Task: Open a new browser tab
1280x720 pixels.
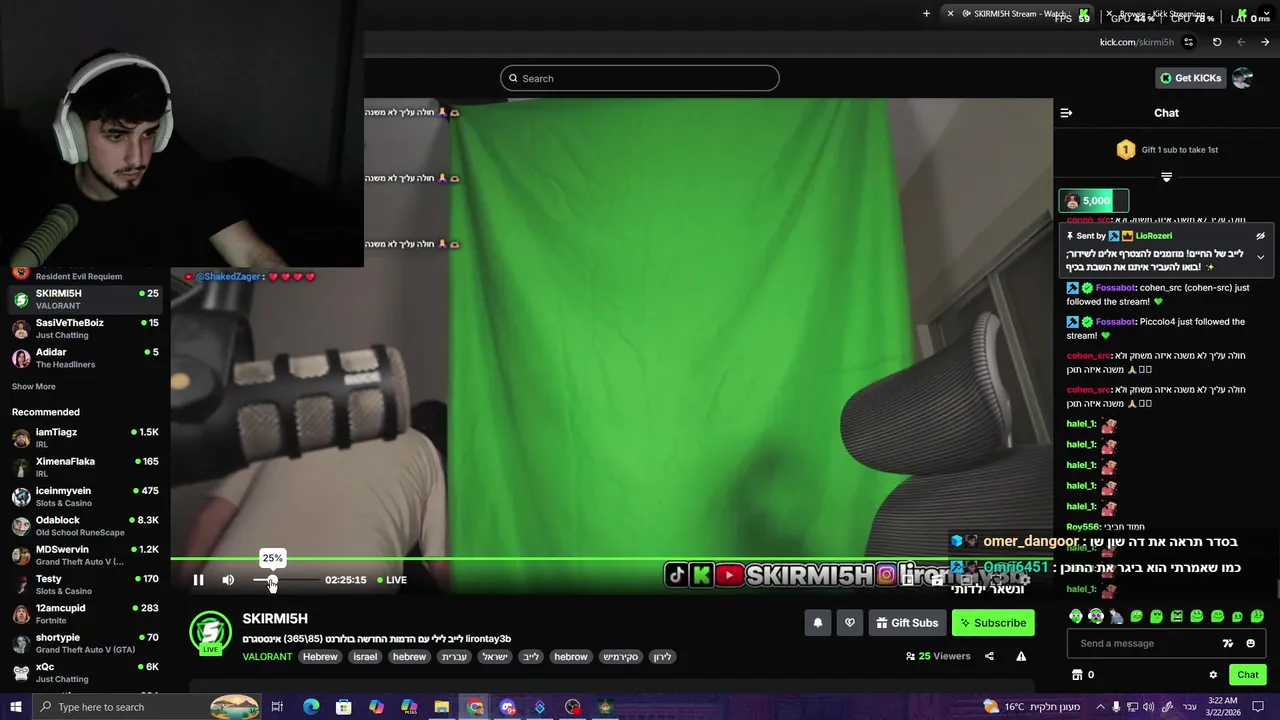Action: pyautogui.click(x=926, y=14)
